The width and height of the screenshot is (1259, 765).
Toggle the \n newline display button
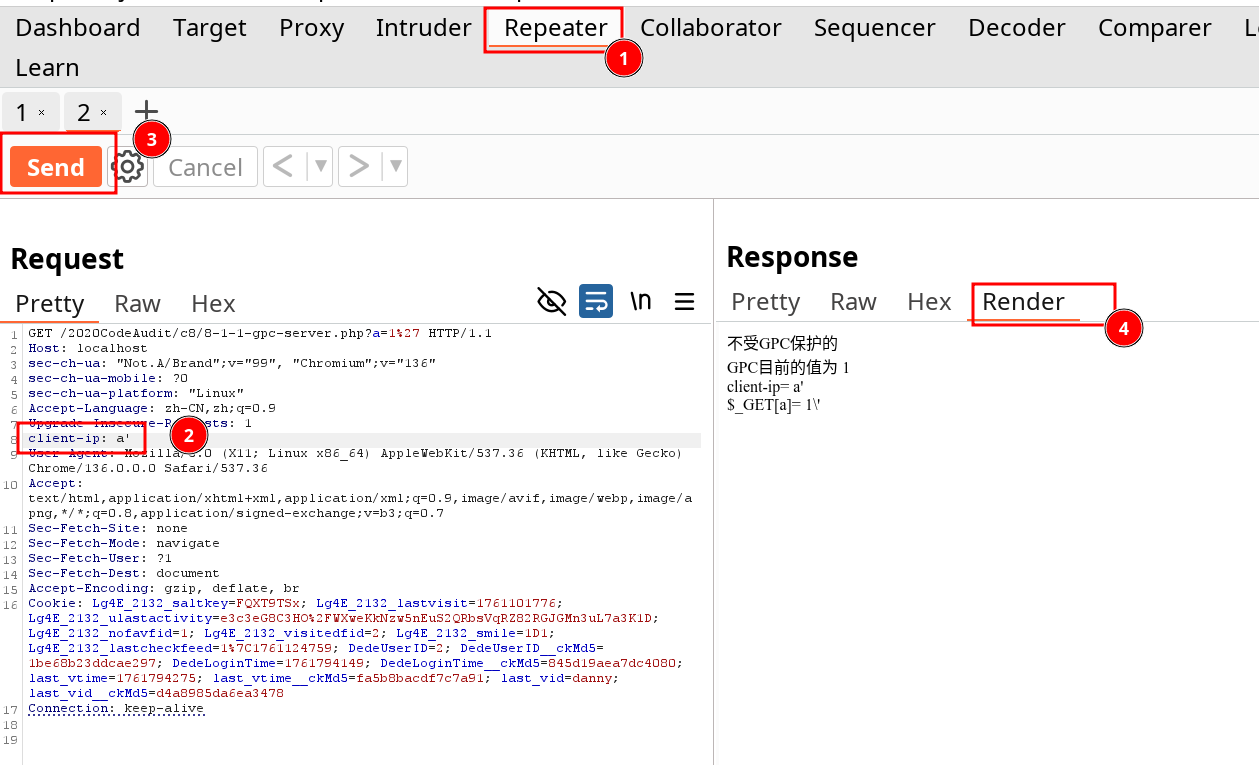[x=641, y=301]
